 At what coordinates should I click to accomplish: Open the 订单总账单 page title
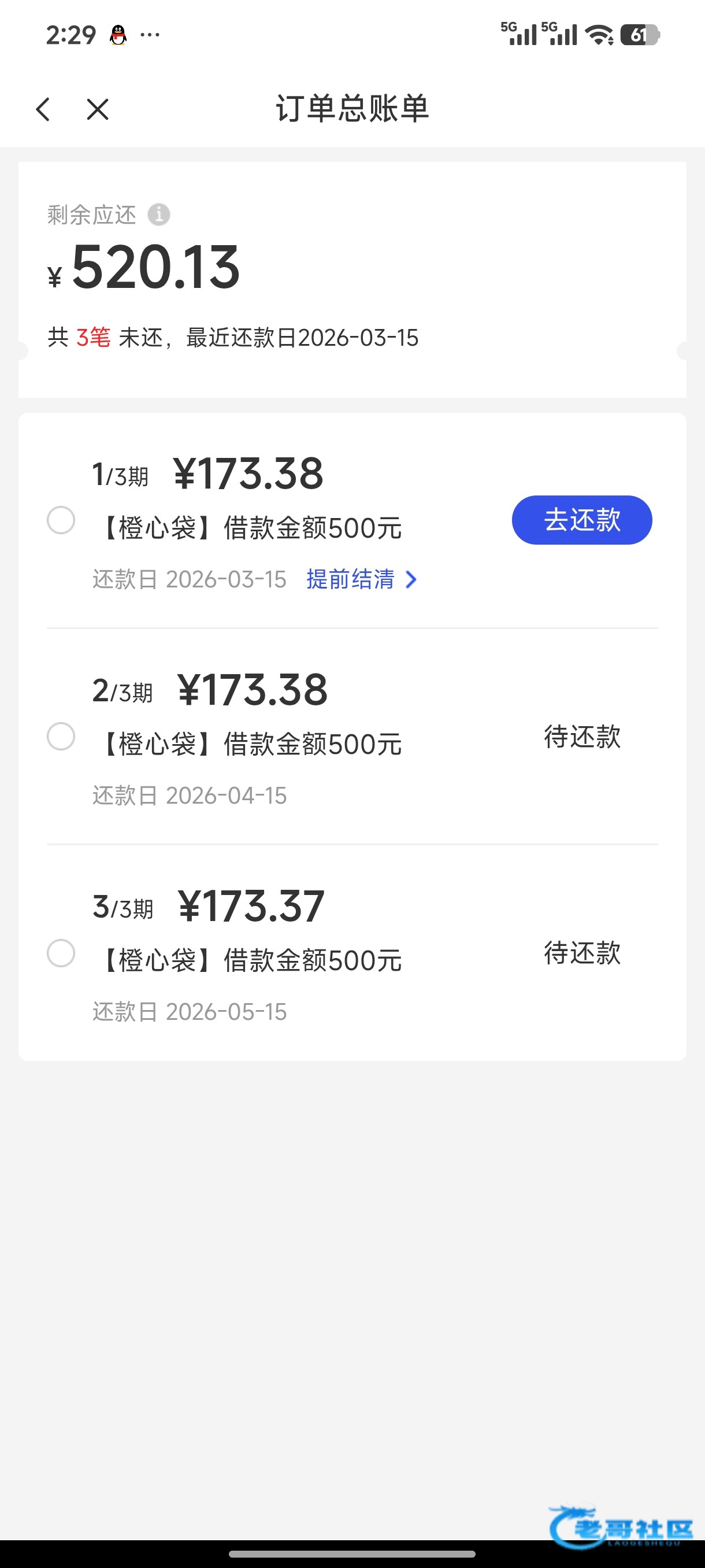[352, 109]
